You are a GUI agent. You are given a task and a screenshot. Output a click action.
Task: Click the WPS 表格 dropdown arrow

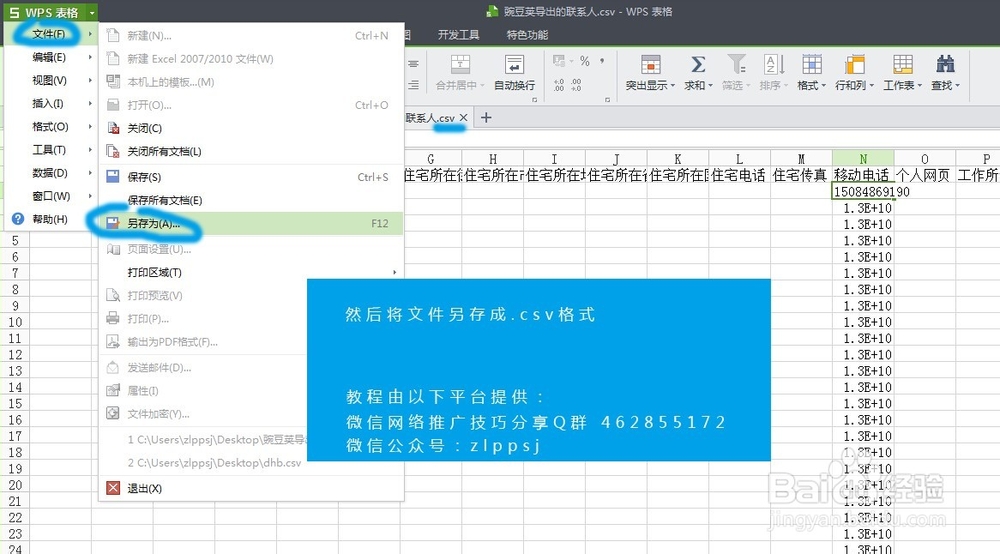click(92, 12)
